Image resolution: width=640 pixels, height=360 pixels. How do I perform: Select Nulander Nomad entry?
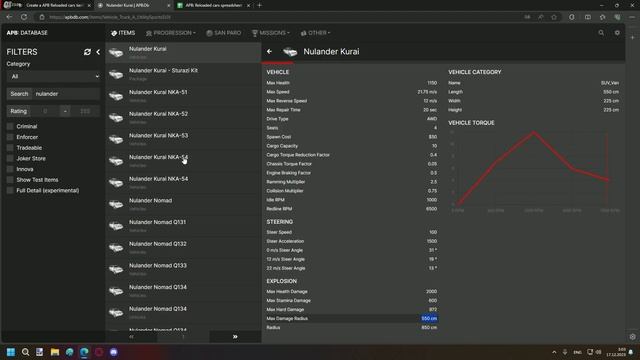click(x=183, y=204)
